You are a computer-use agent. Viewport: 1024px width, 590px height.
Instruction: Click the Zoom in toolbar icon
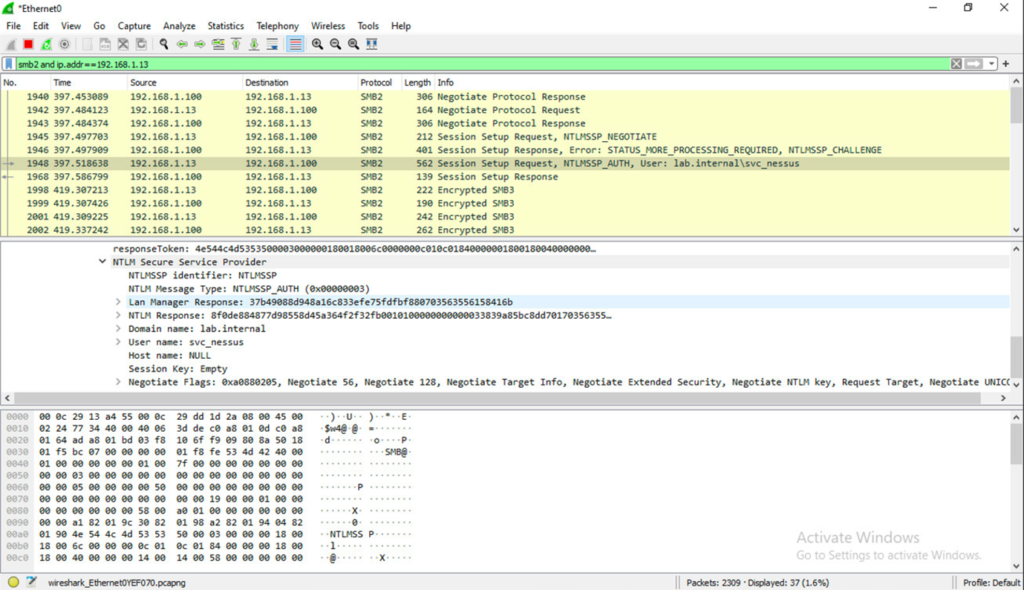click(x=317, y=44)
